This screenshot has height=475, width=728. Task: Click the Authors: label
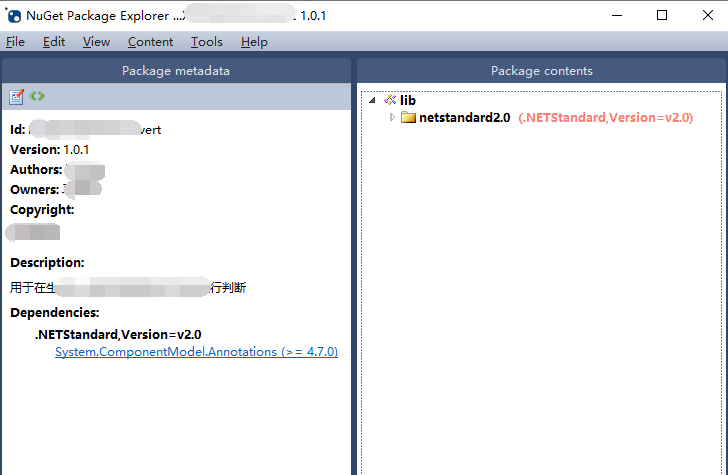[36, 169]
